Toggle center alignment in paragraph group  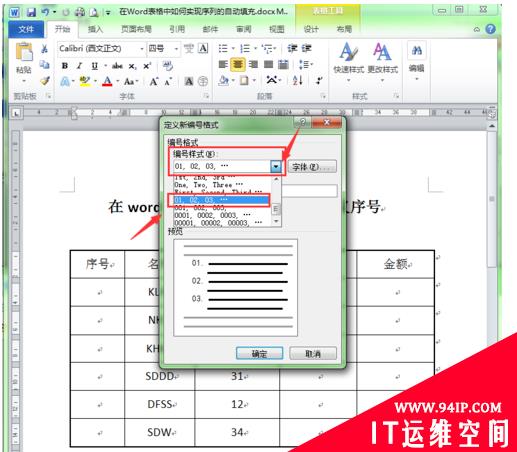pyautogui.click(x=238, y=64)
